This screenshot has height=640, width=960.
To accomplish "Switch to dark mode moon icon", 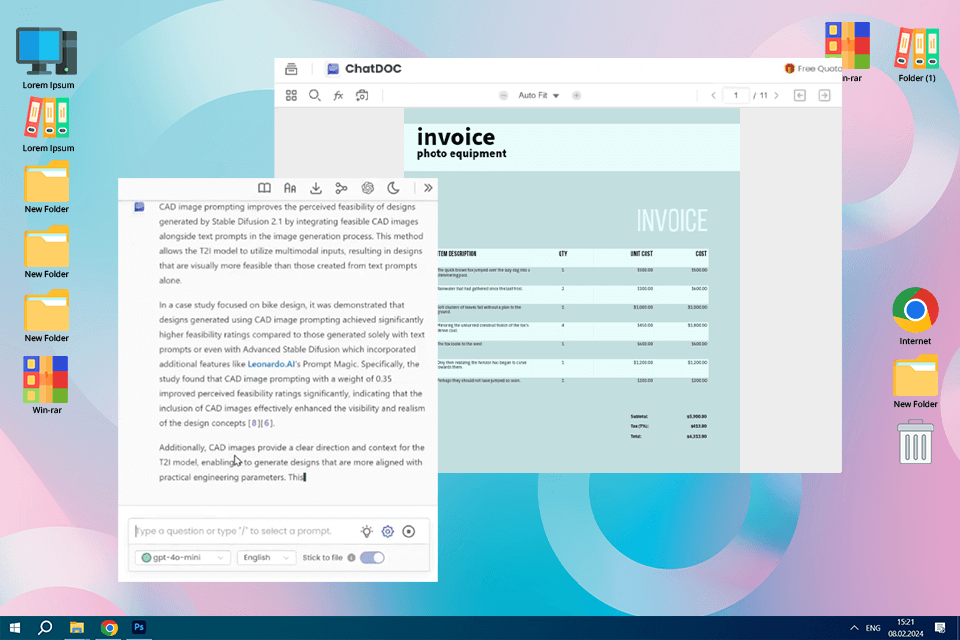I will click(393, 188).
